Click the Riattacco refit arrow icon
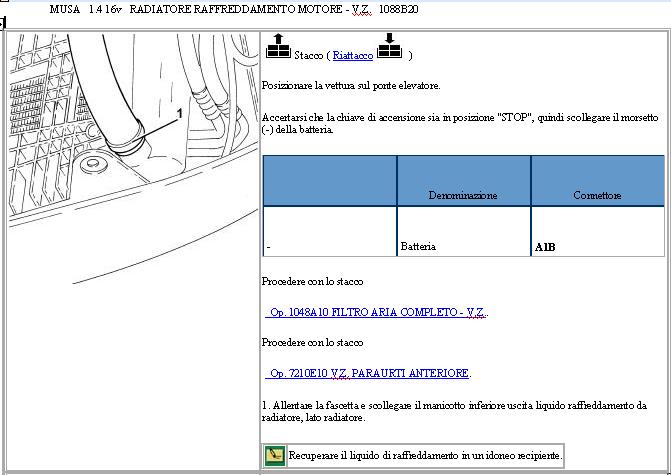 pos(389,45)
